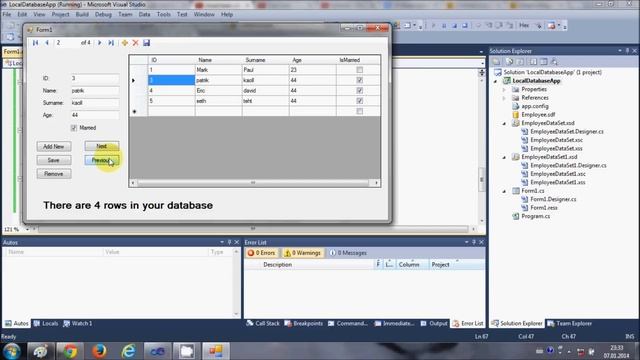Open Internet Explorer from the taskbar

pos(129,351)
